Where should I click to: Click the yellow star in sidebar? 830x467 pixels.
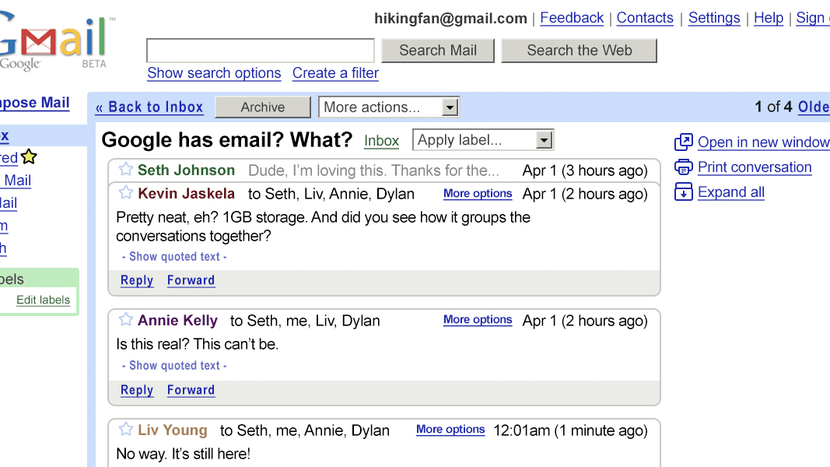(29, 157)
